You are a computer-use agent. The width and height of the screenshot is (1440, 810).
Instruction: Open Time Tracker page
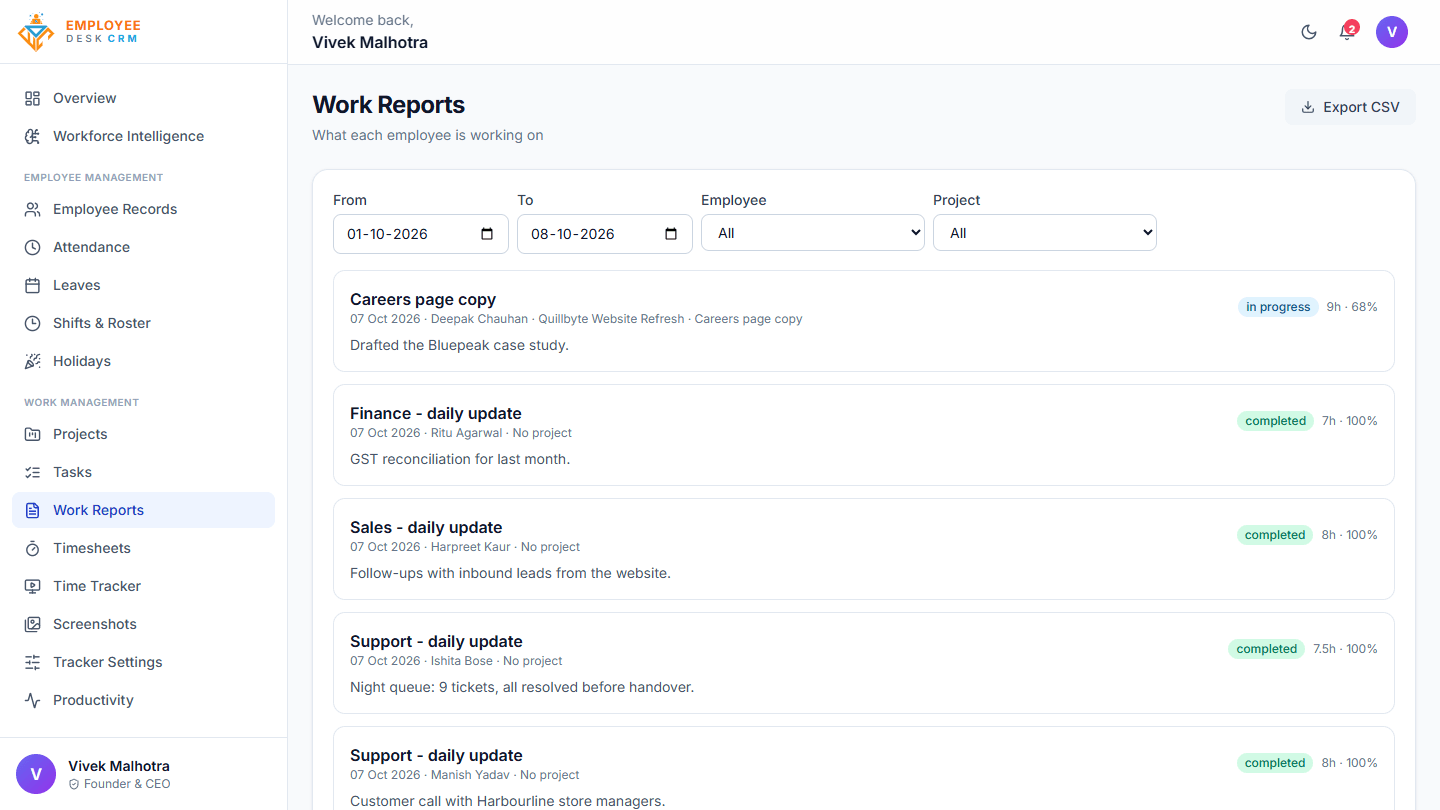tap(143, 586)
